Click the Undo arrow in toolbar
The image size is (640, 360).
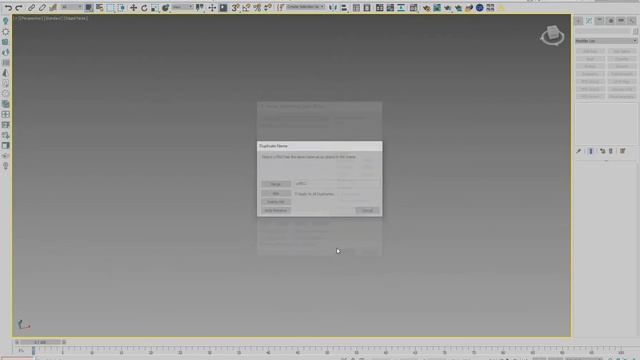(x=8, y=8)
